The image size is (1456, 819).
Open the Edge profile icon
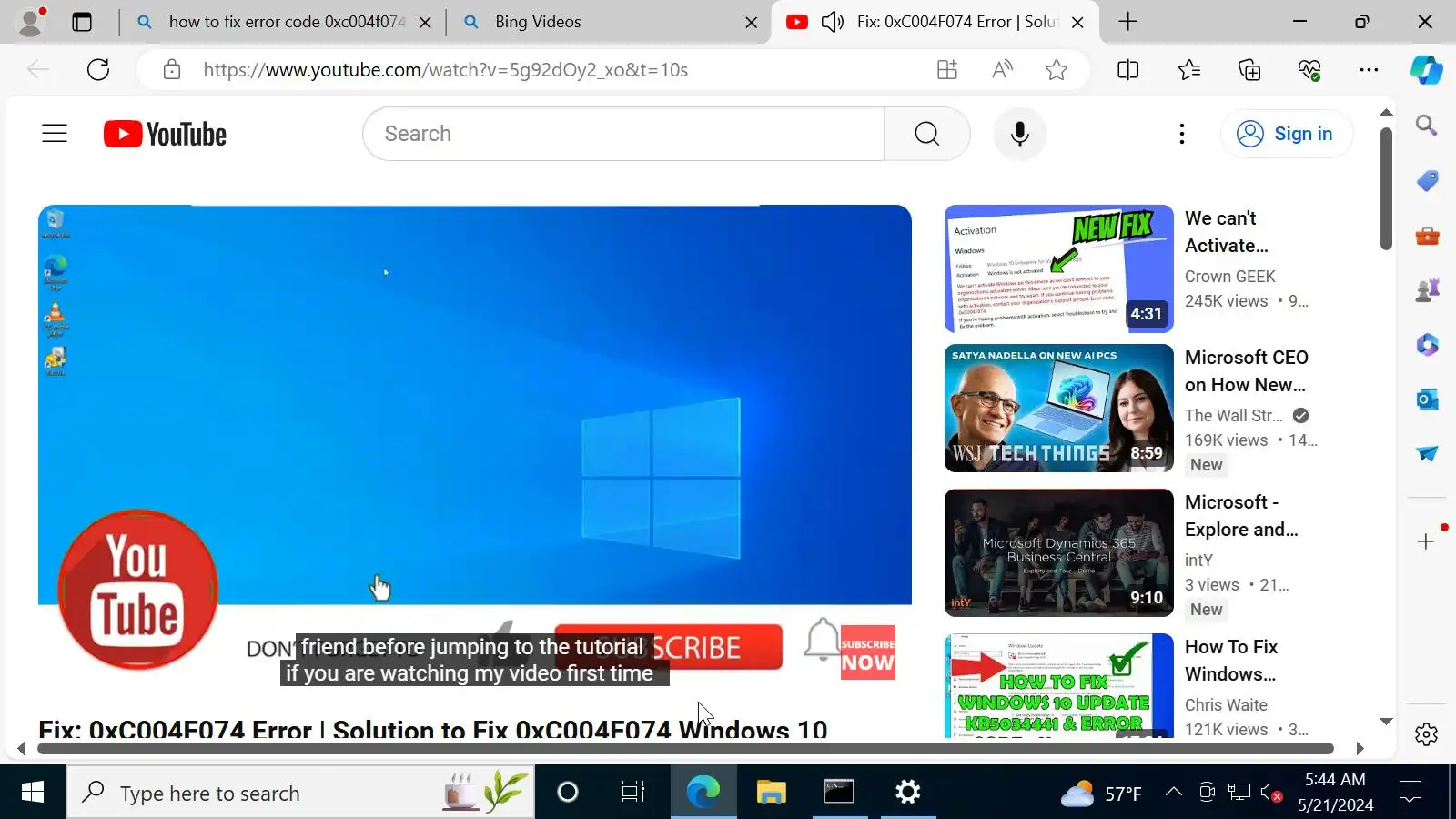pos(32,22)
